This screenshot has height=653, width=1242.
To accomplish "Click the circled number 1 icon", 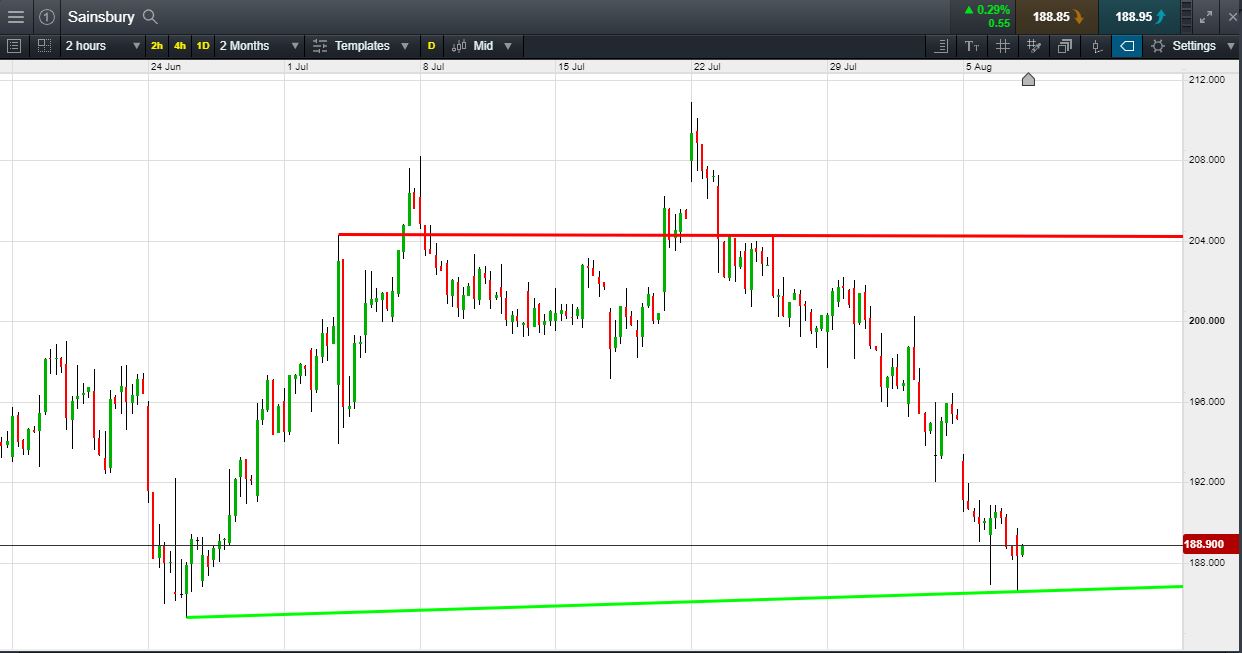I will (x=47, y=17).
